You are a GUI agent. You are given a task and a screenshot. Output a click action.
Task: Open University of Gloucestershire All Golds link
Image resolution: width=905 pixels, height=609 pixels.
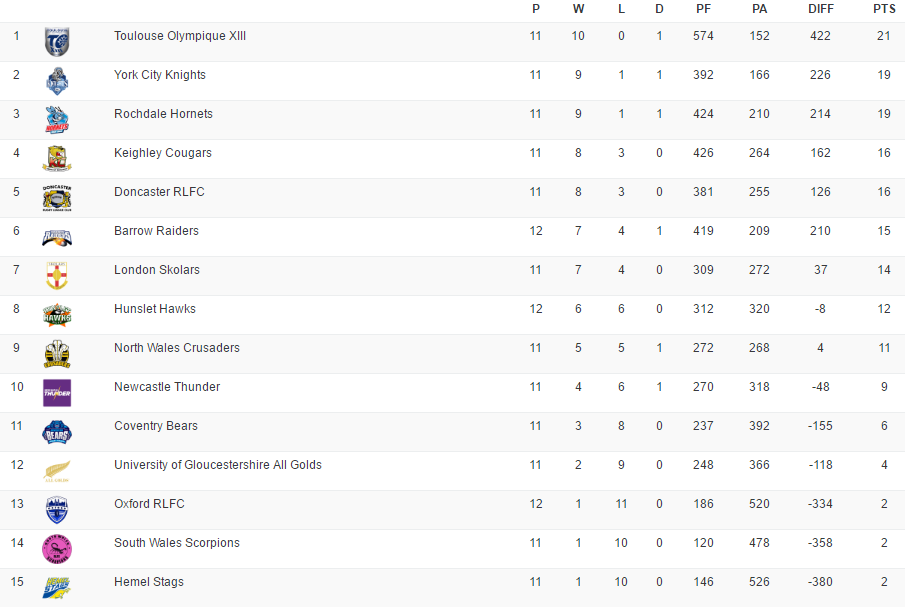(x=218, y=465)
